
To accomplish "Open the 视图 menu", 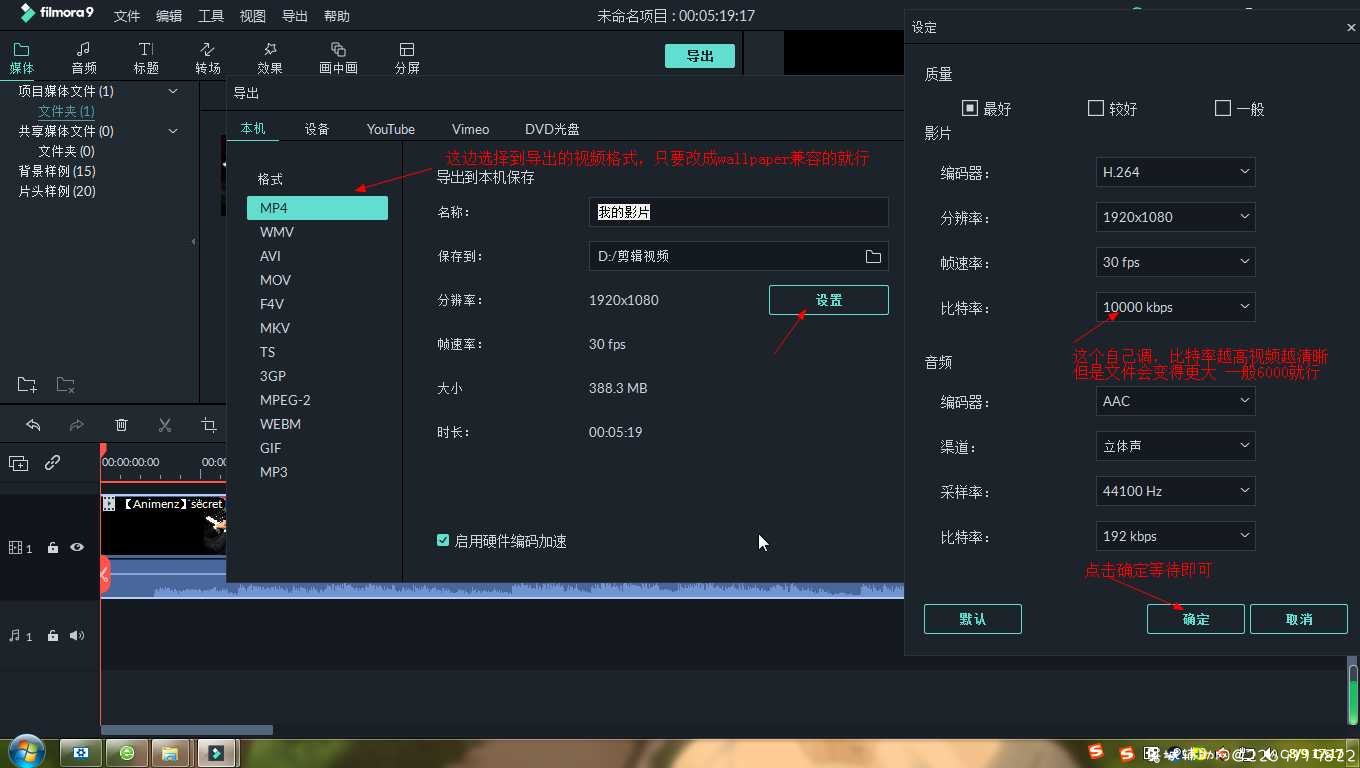I will pyautogui.click(x=253, y=16).
